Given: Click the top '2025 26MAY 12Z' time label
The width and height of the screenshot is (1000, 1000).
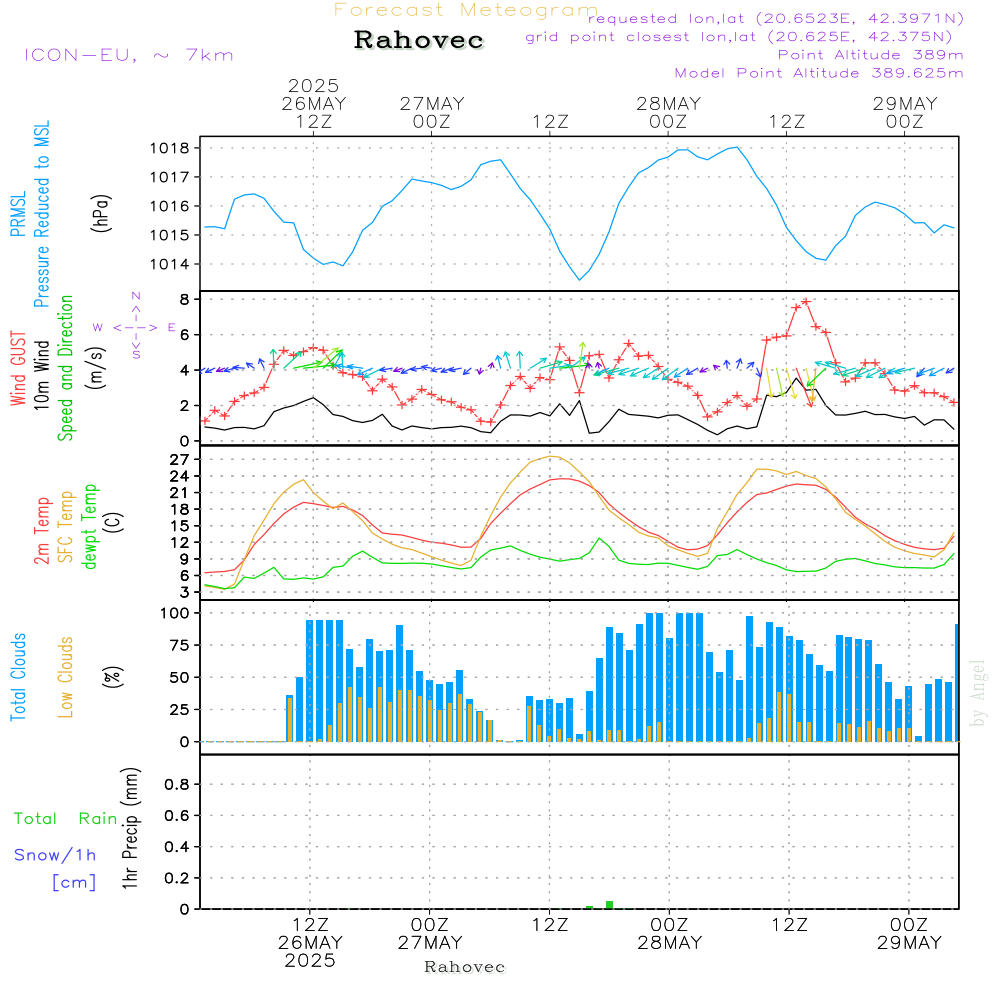Looking at the screenshot, I should coord(314,103).
